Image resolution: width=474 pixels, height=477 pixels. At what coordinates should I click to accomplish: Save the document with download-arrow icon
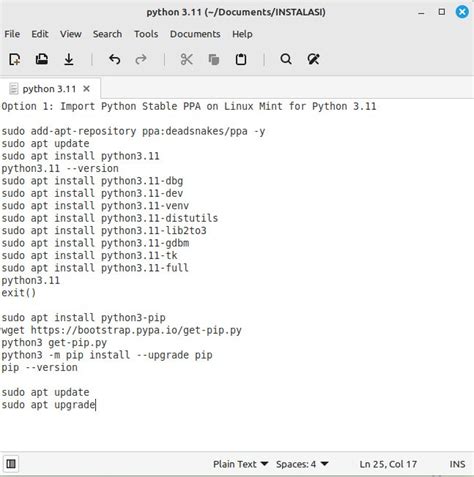[x=69, y=60]
